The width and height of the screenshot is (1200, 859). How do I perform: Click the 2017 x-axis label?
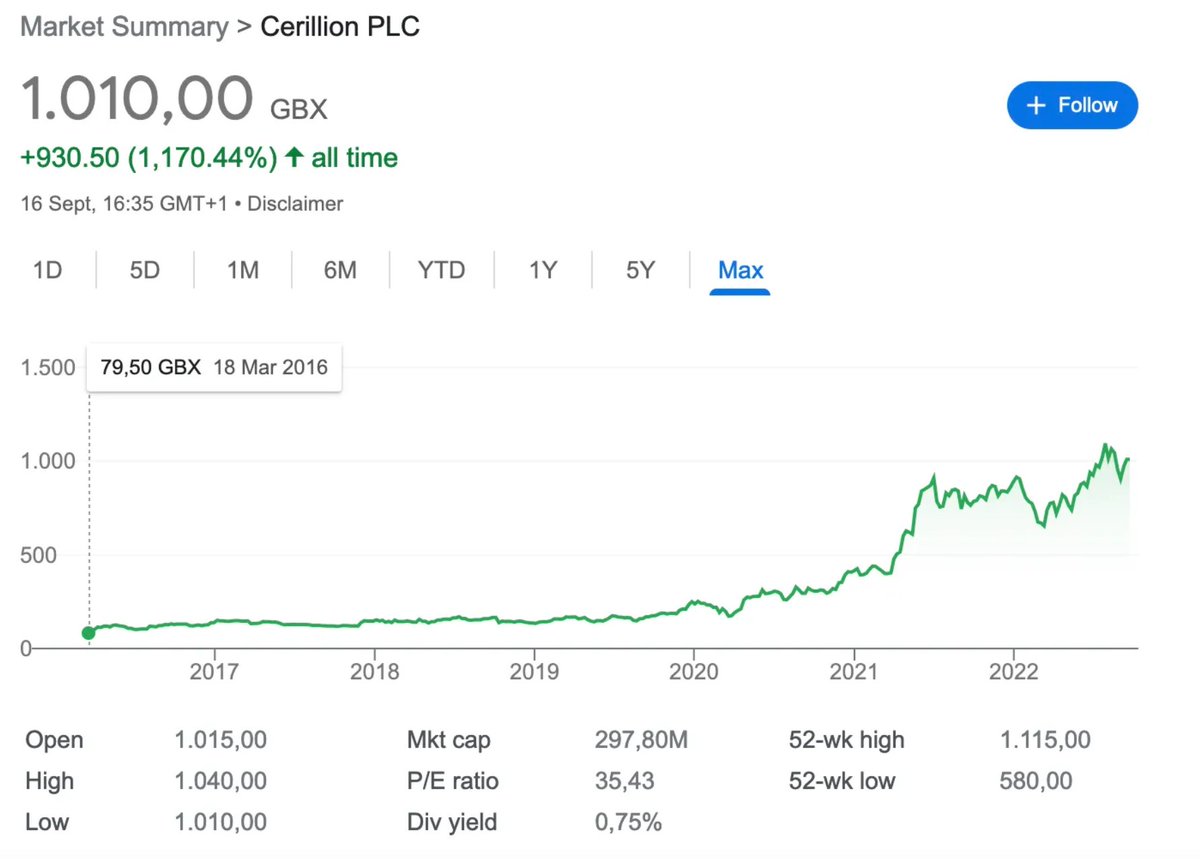(213, 671)
